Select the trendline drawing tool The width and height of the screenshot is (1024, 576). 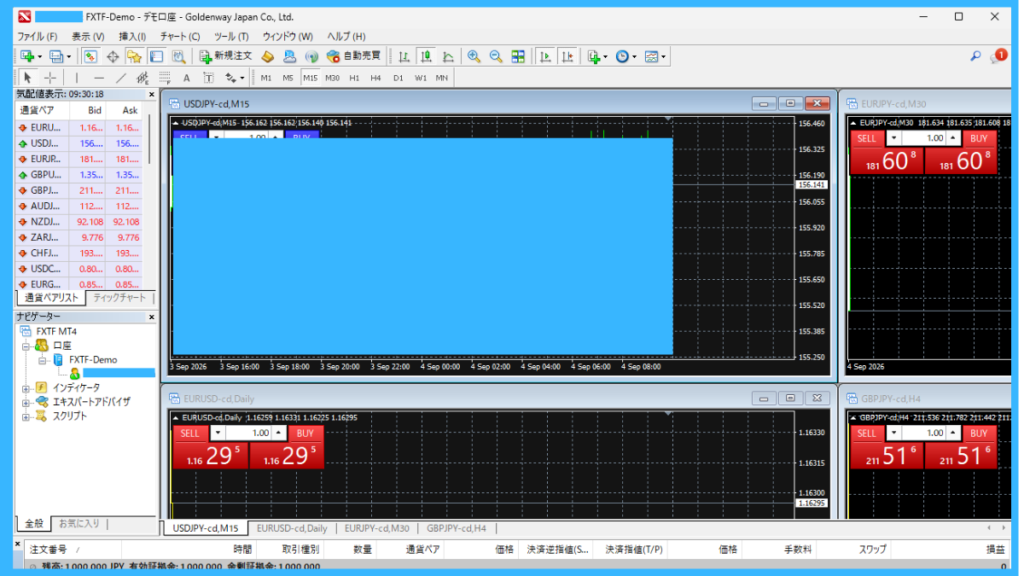121,78
